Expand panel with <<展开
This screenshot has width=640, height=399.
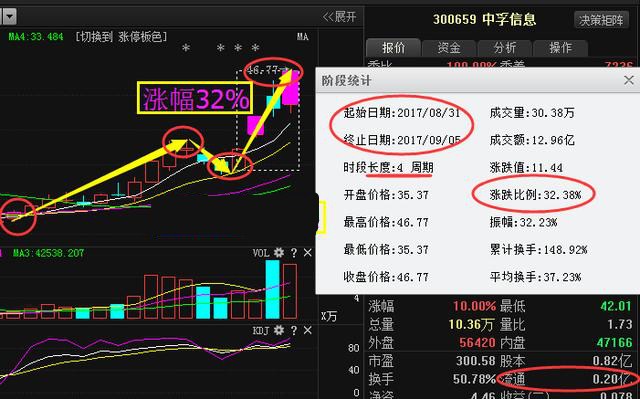point(339,17)
